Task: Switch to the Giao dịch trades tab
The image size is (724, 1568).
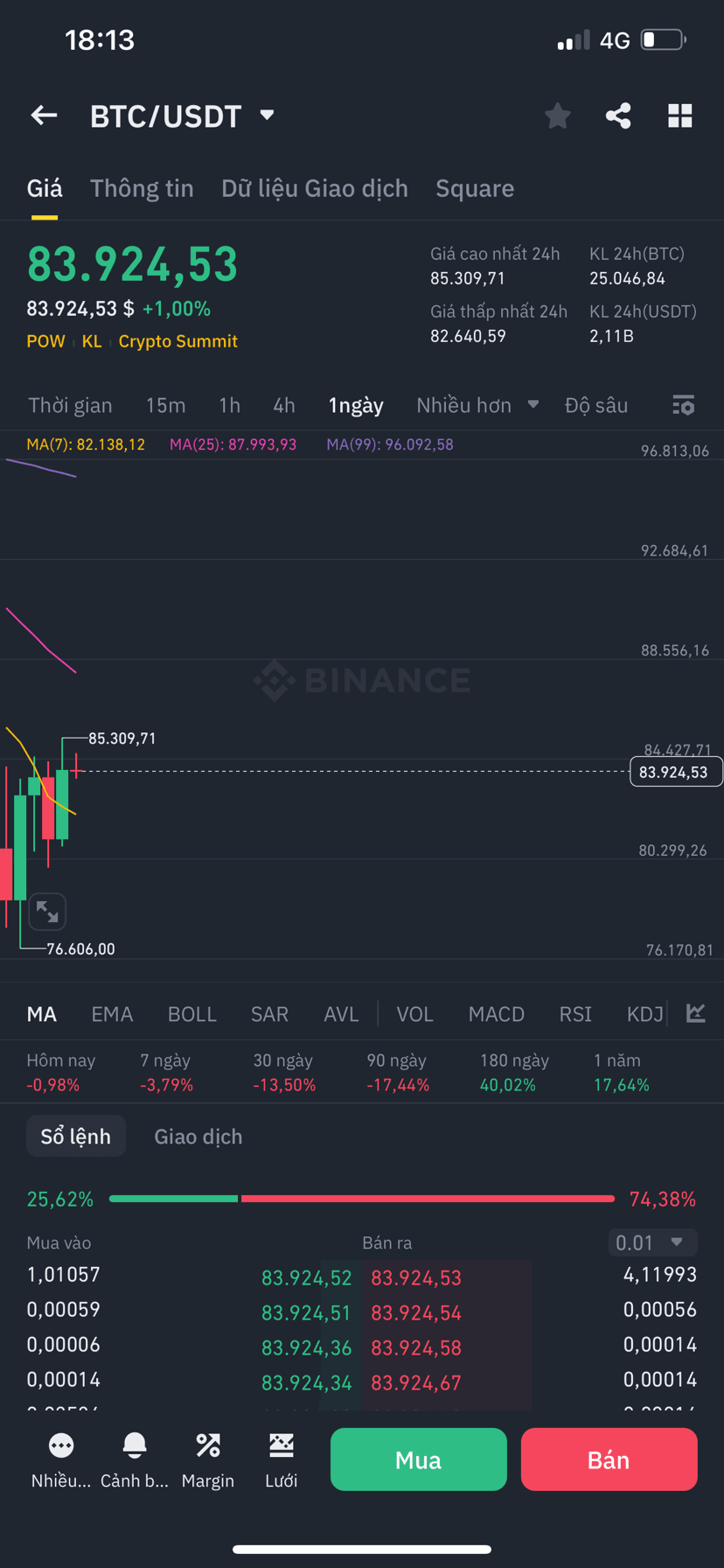Action: point(198,1136)
